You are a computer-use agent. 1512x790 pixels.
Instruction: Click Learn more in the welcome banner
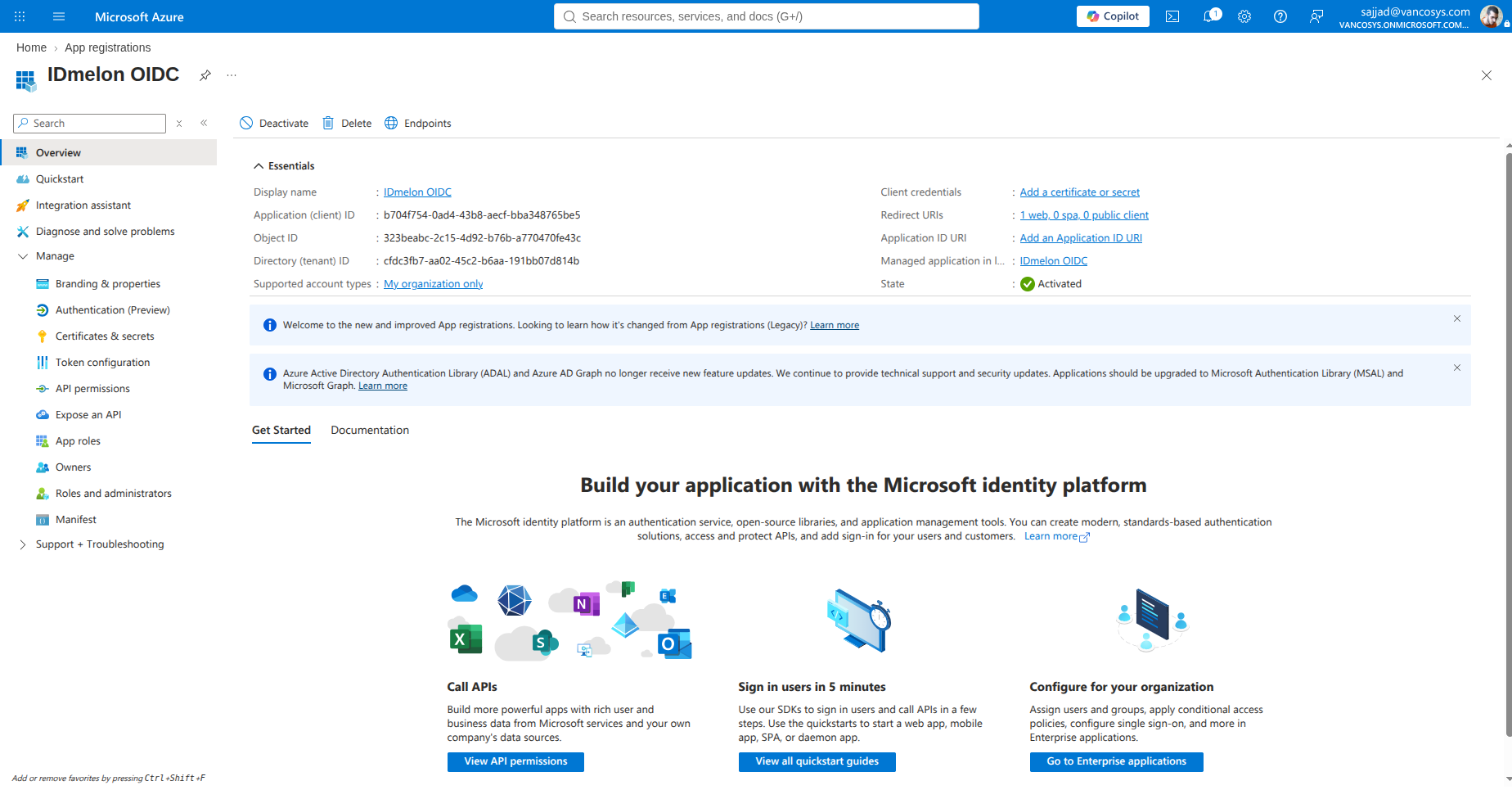(835, 325)
